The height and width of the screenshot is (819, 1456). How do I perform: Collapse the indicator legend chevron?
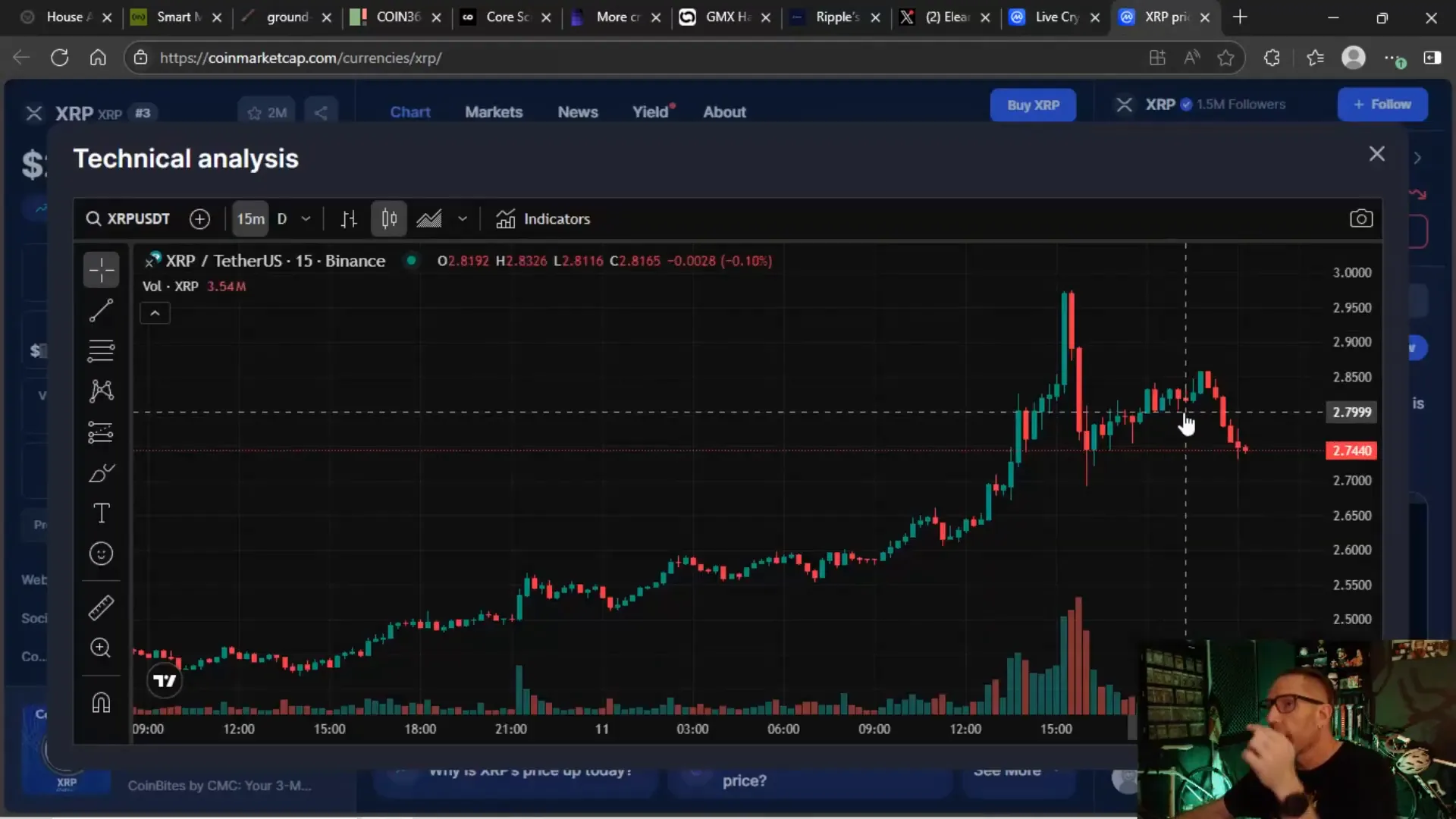155,313
